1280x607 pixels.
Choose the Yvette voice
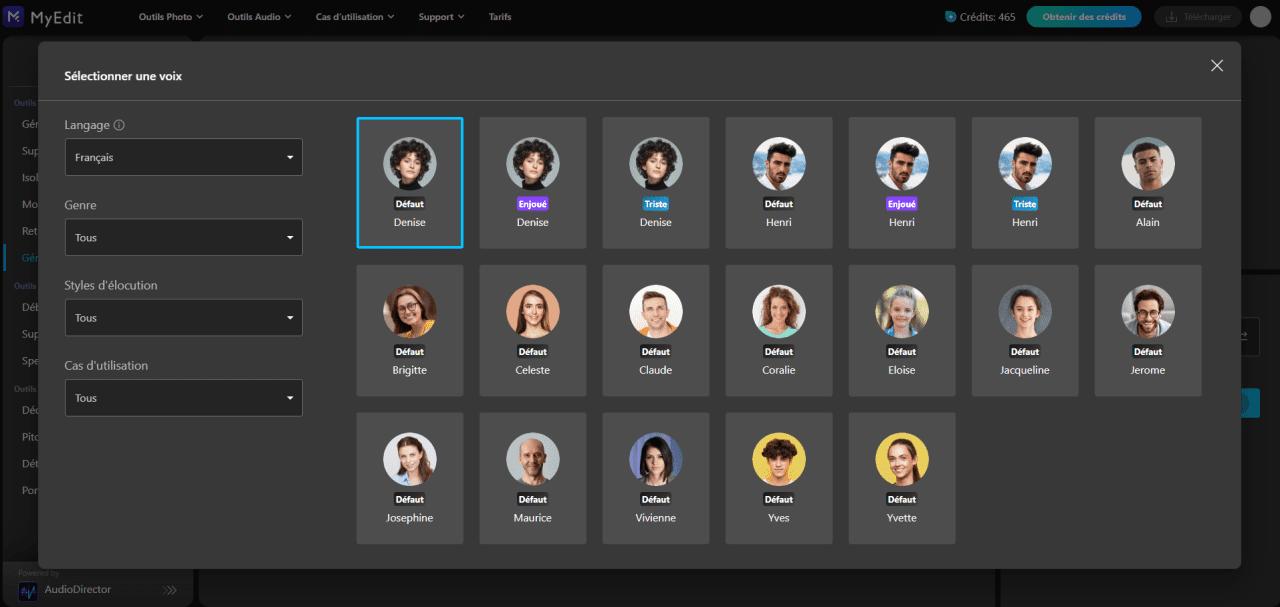pyautogui.click(x=902, y=479)
